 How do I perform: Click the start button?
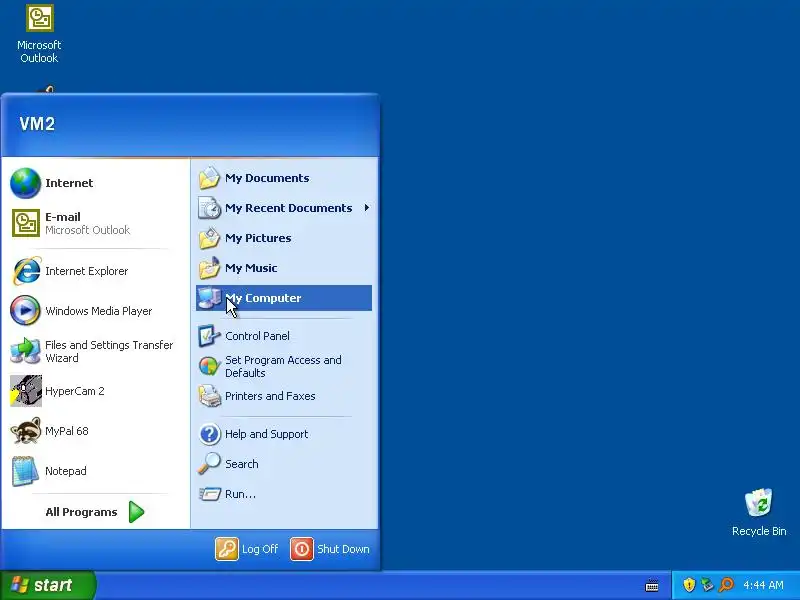coord(48,585)
